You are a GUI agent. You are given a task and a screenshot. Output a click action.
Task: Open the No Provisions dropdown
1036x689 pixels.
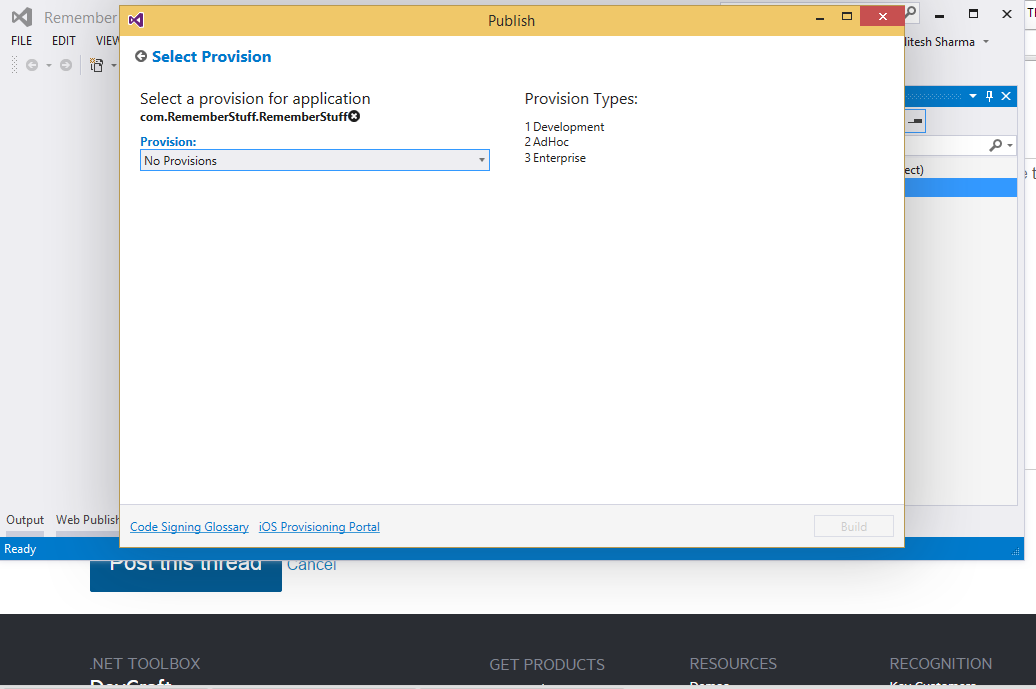314,161
